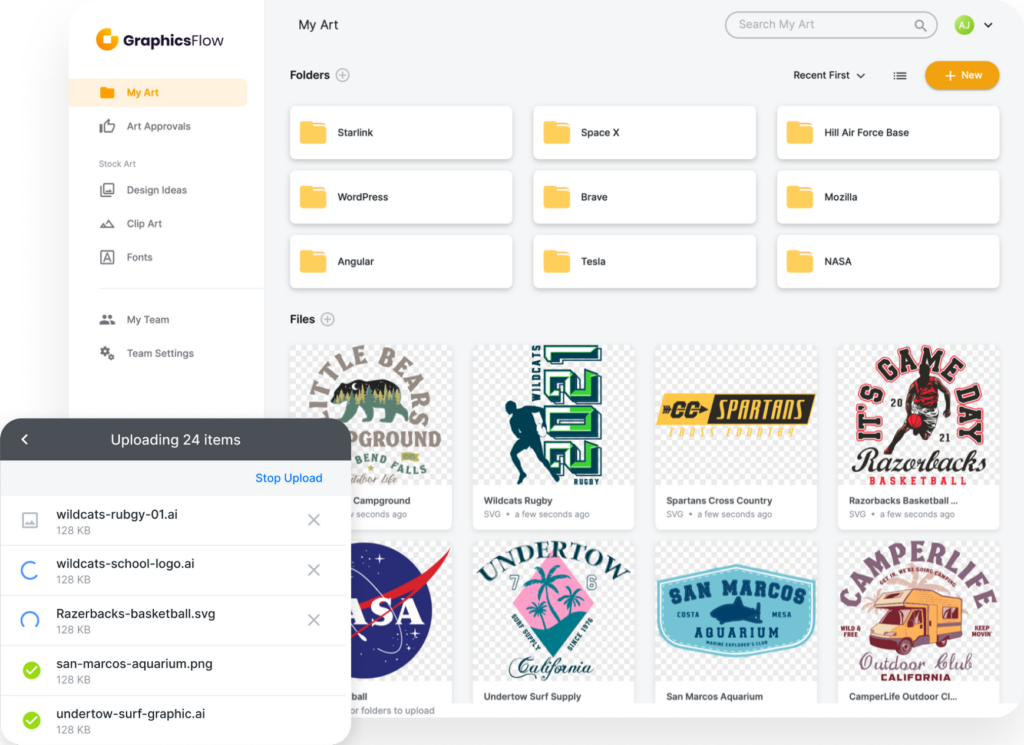Add a new folder with plus icon
1024x745 pixels.
pos(343,75)
